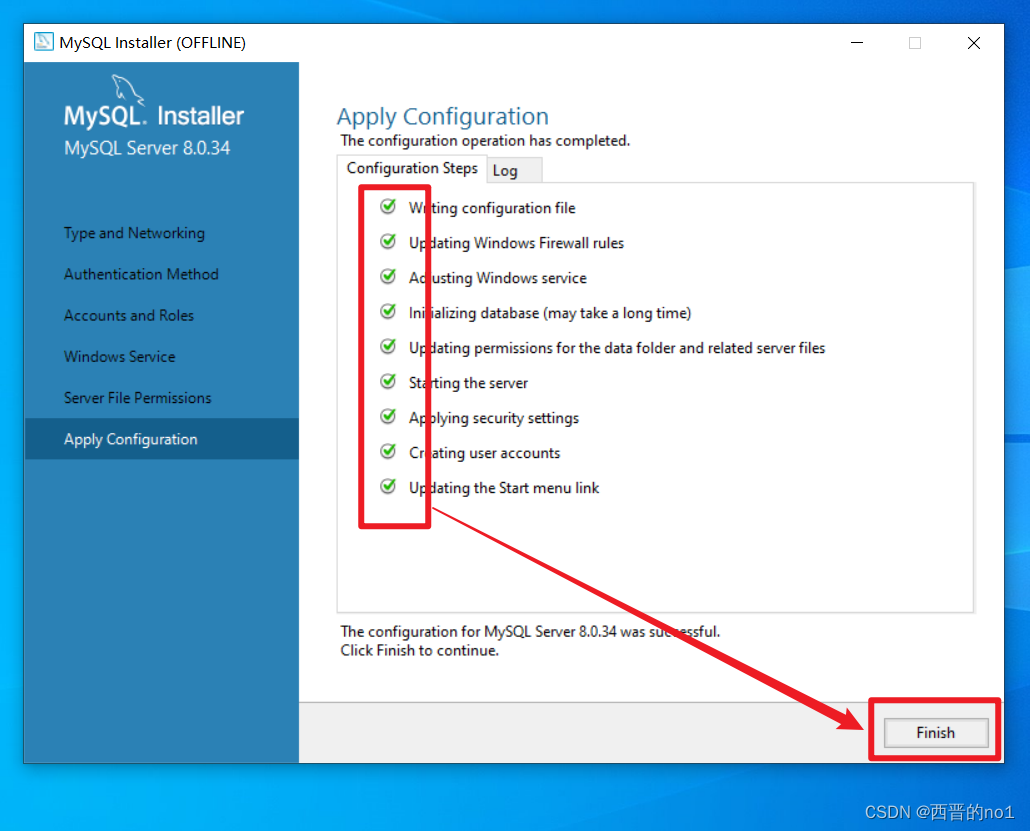Select Apply Configuration sidebar step
The width and height of the screenshot is (1030, 831).
pyautogui.click(x=162, y=439)
